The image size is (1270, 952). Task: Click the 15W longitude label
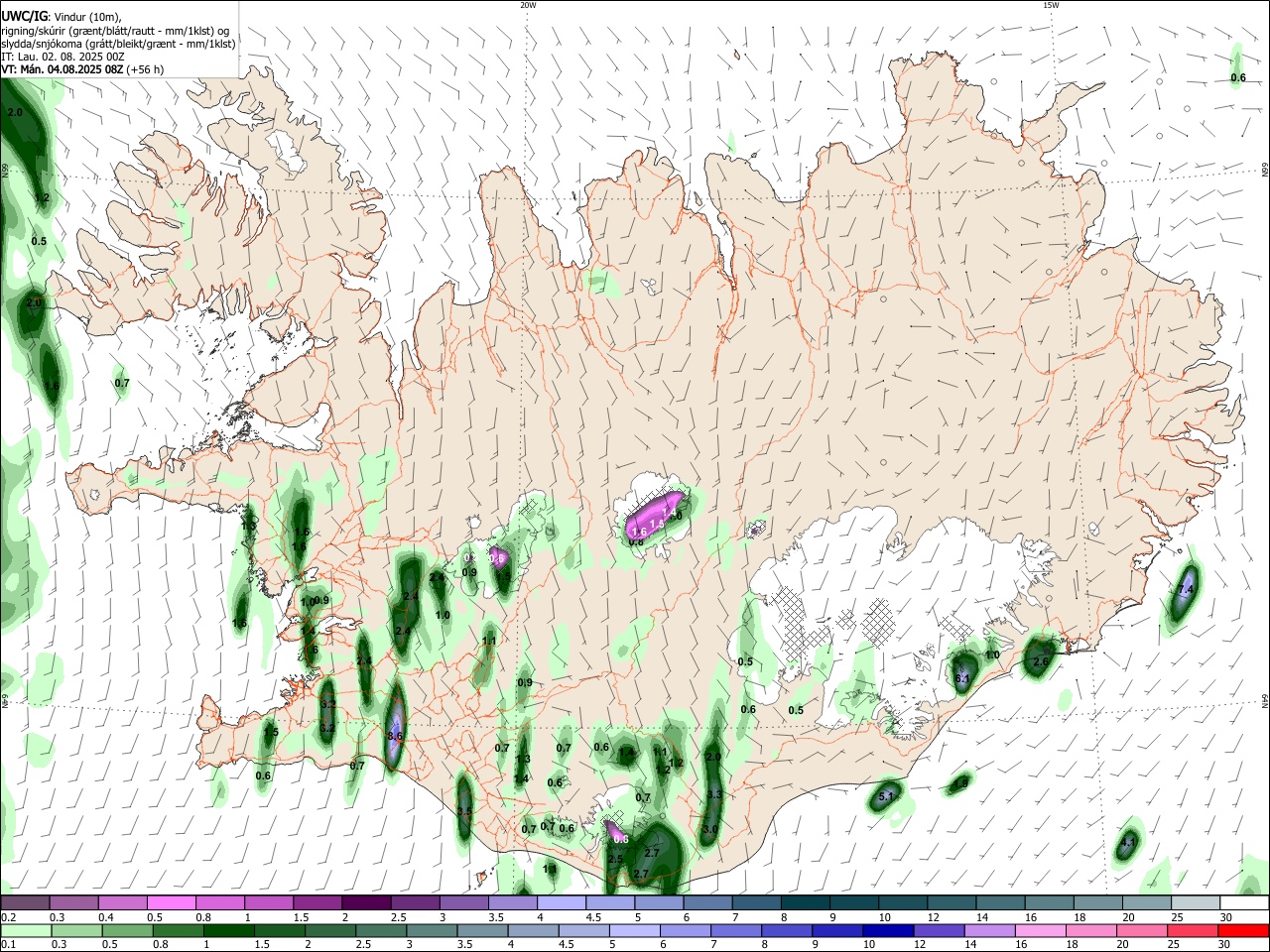(1051, 5)
